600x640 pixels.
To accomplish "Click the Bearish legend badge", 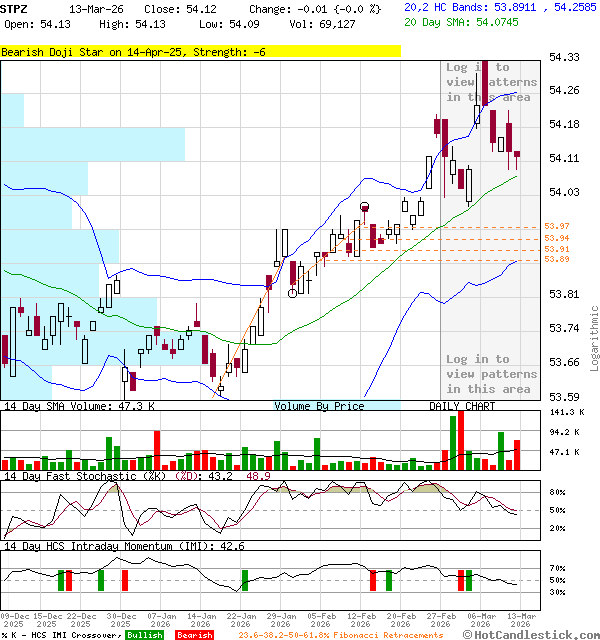I will (193, 635).
